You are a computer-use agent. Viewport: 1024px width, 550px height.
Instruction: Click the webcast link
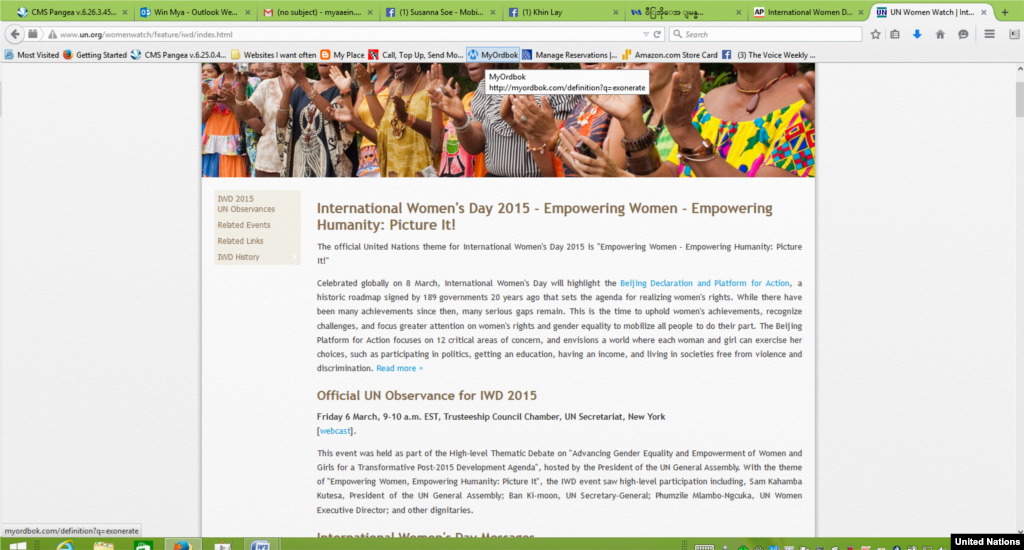point(335,431)
